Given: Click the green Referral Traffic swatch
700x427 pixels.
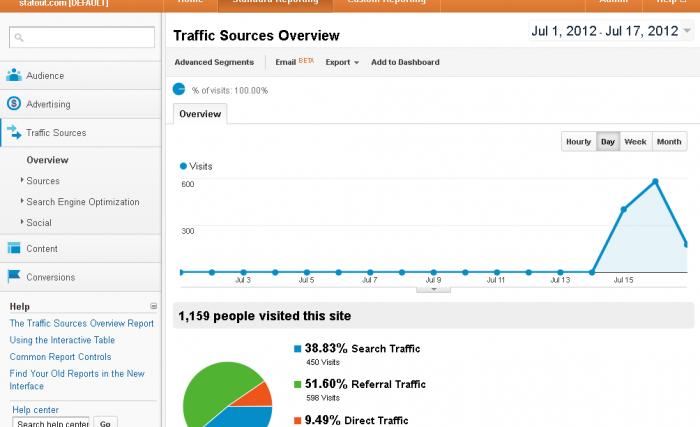Looking at the screenshot, I should [297, 384].
